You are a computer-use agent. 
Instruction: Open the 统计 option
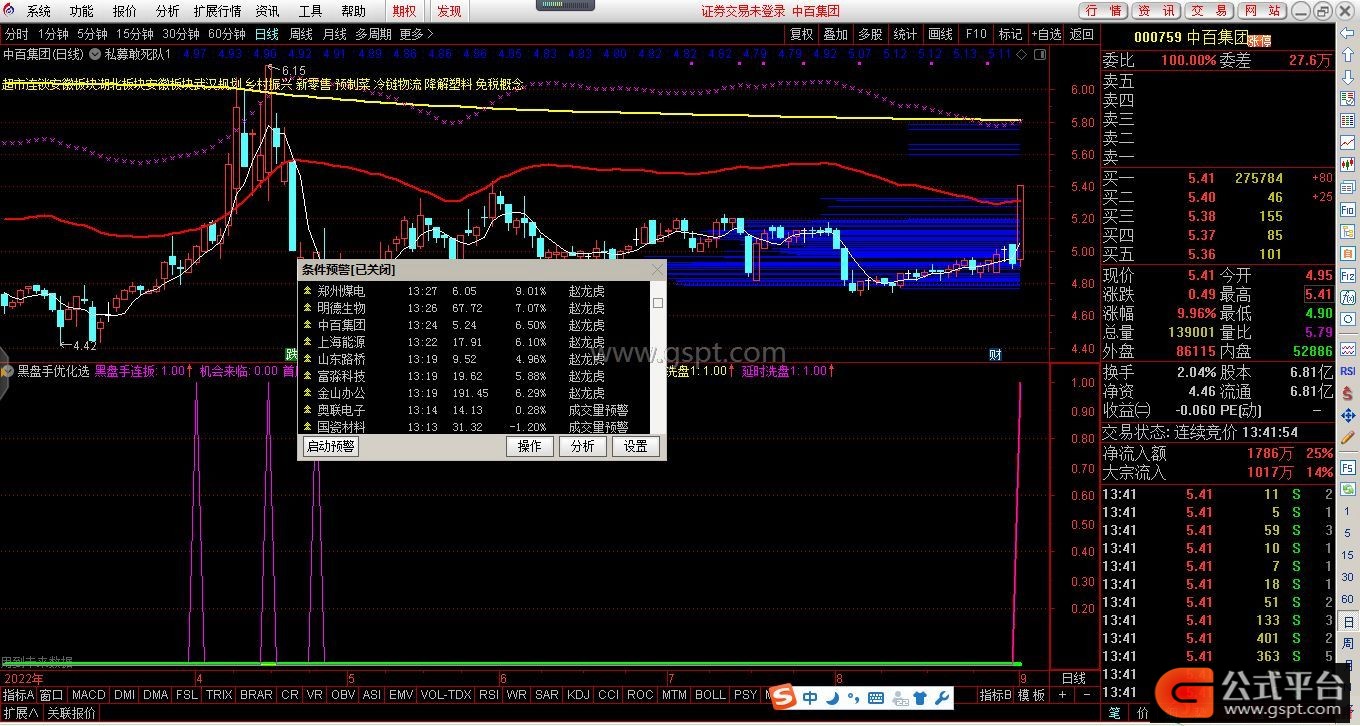[x=905, y=34]
